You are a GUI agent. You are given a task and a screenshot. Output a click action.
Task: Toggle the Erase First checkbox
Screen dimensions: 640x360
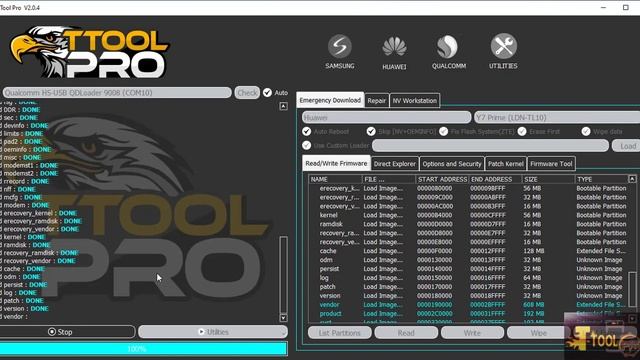522,131
